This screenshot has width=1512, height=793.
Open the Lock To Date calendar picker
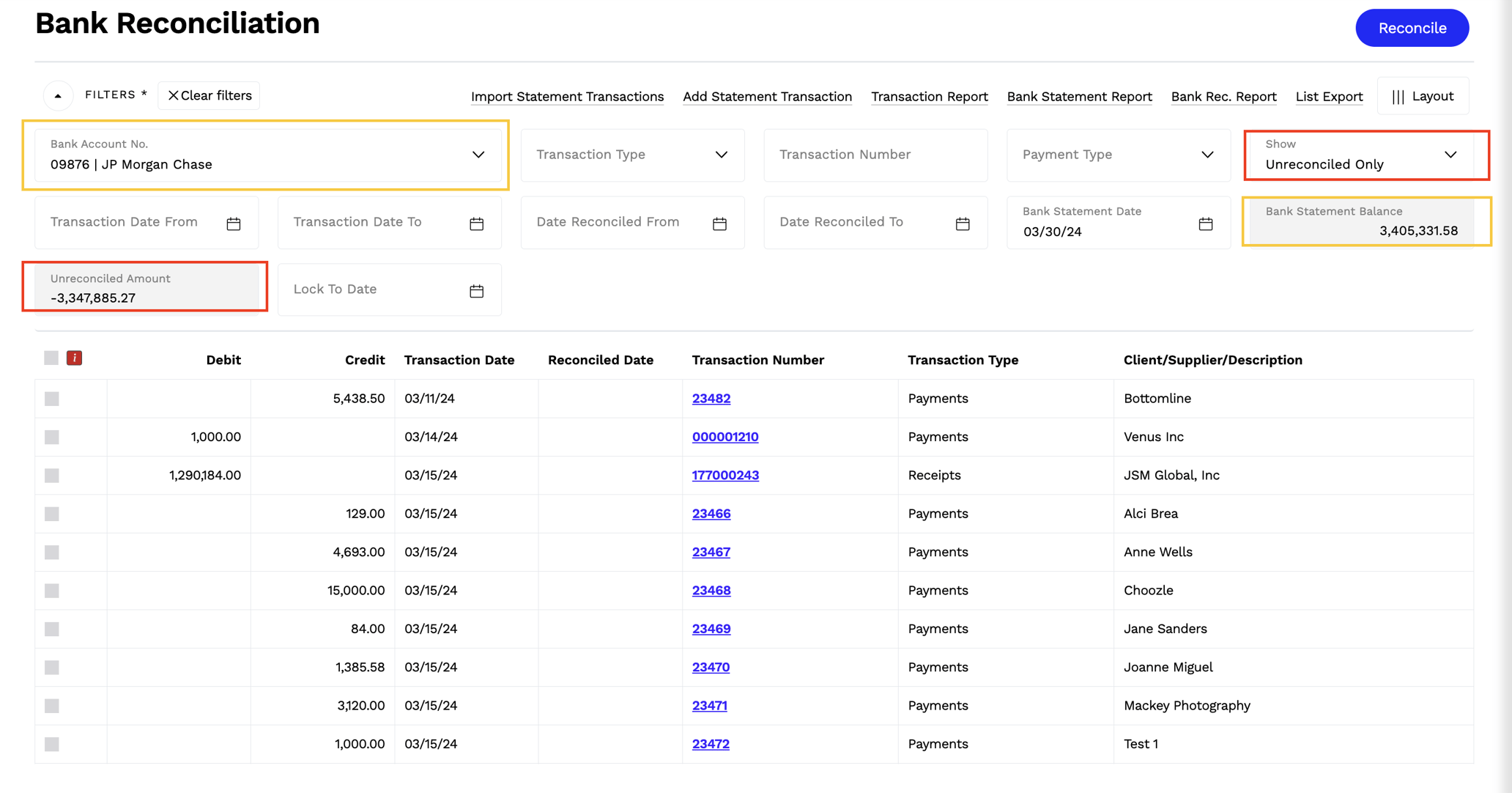point(476,290)
